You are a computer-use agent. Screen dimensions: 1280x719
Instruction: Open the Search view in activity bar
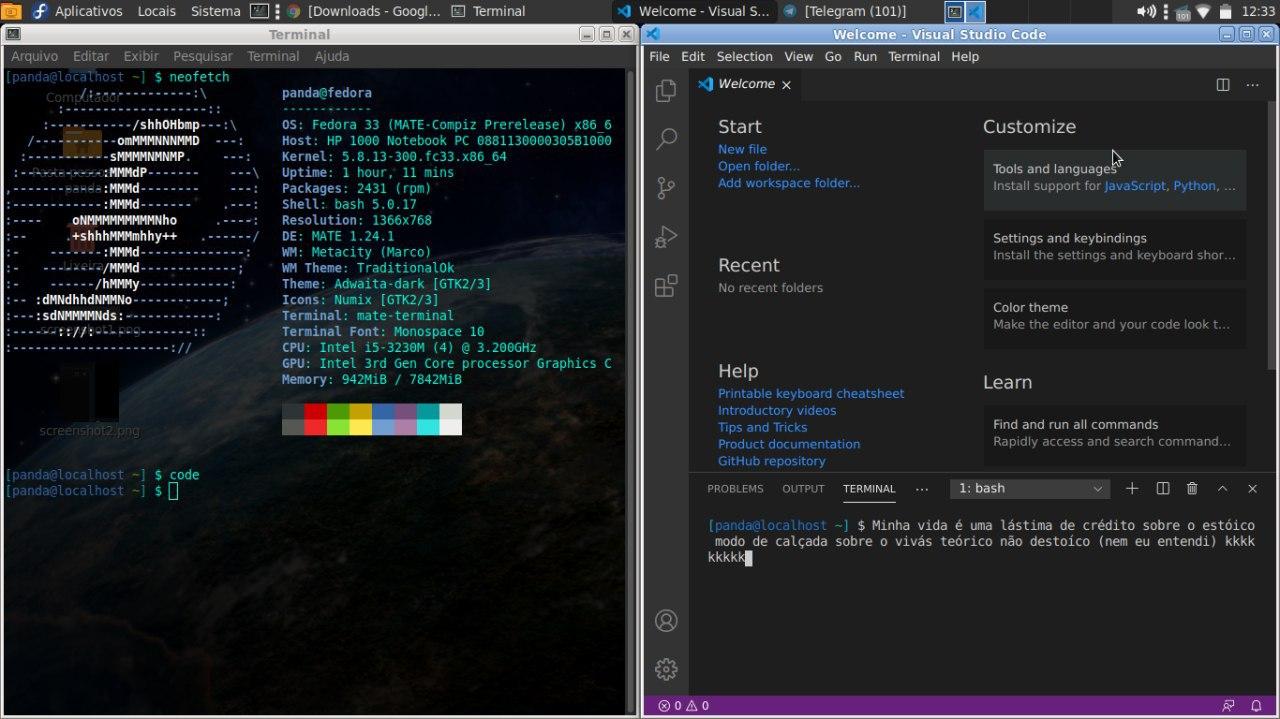pyautogui.click(x=666, y=139)
